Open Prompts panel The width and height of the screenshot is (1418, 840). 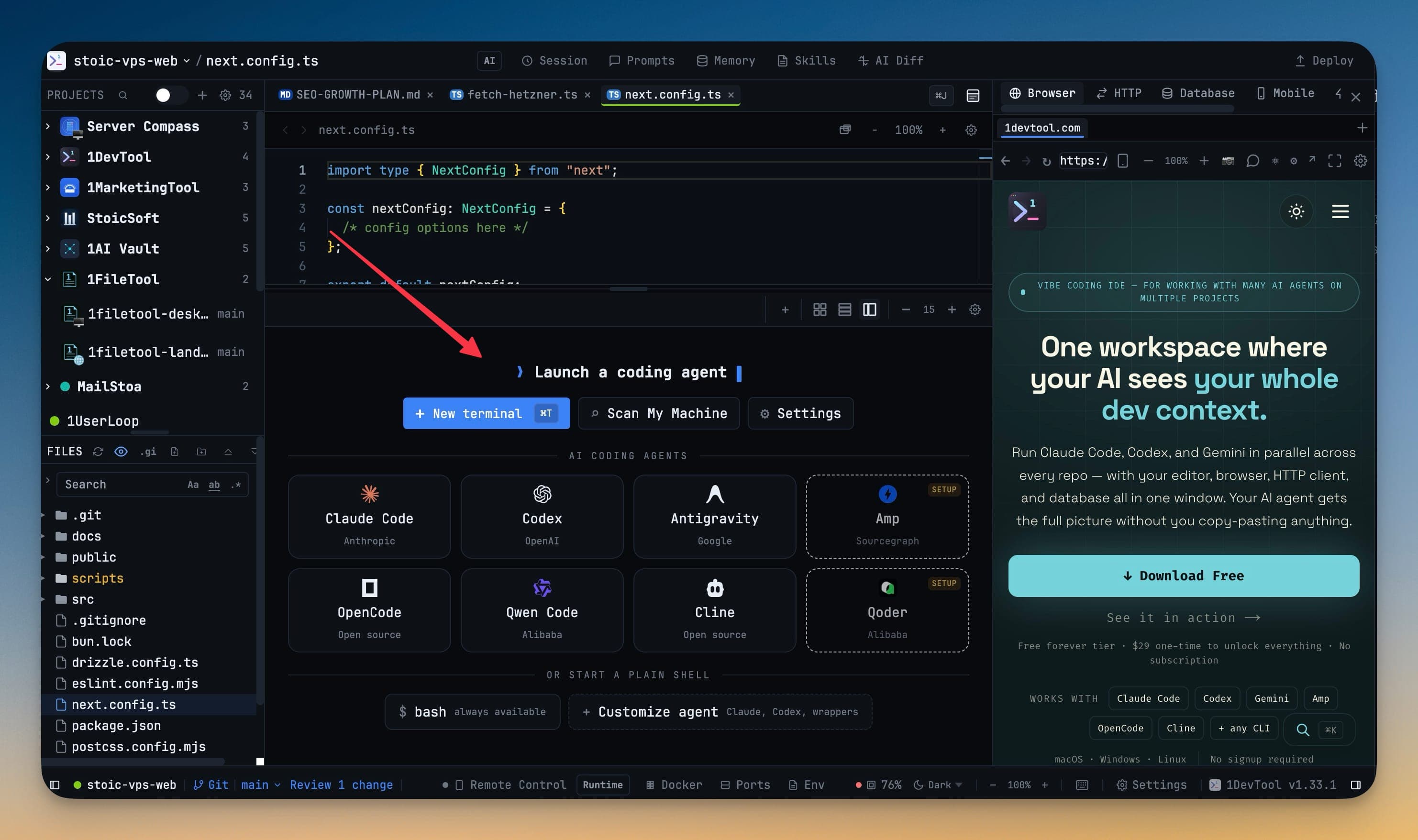(x=642, y=61)
